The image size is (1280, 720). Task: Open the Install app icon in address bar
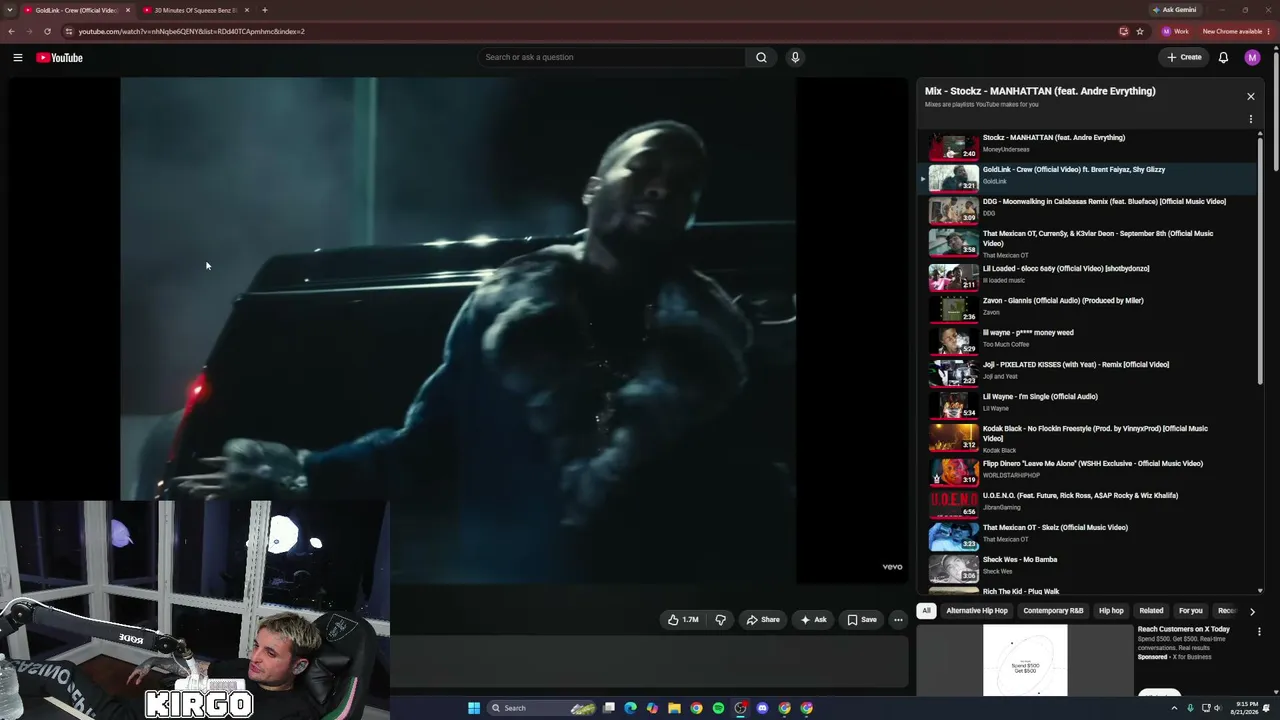pos(1124,31)
